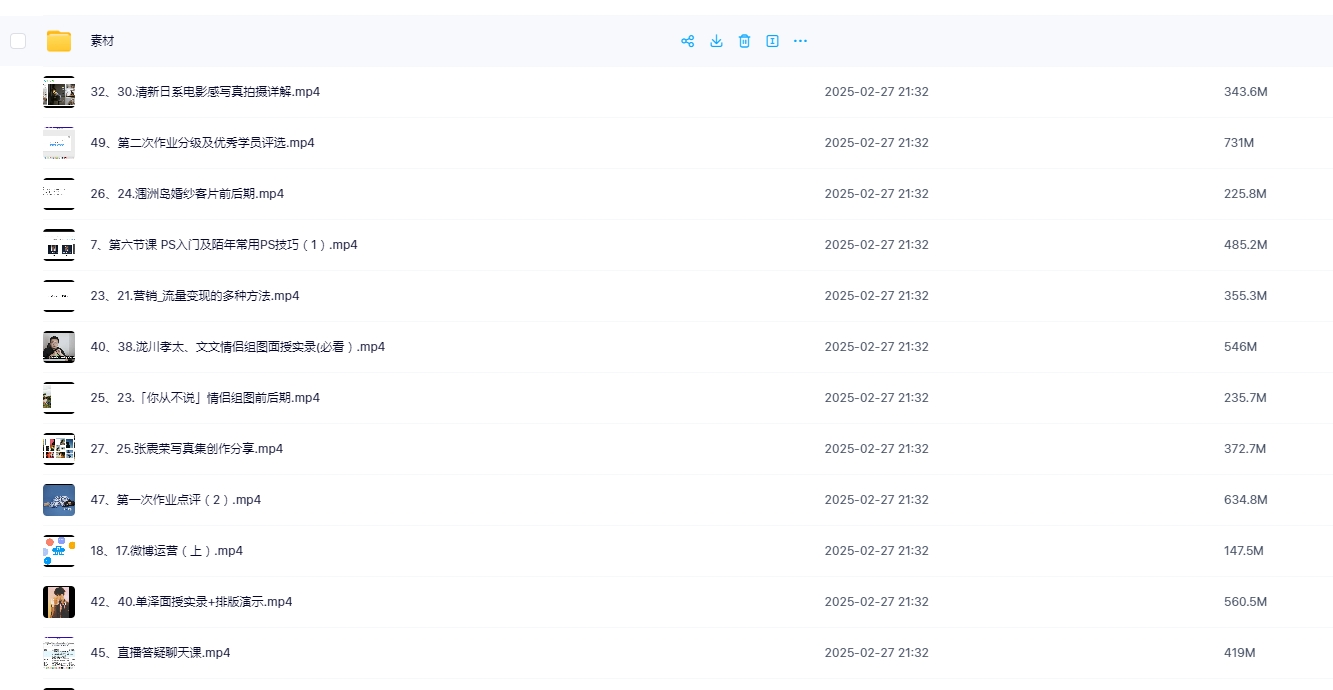Delete the 素材 folder via trash icon
This screenshot has width=1333, height=690.
(744, 41)
